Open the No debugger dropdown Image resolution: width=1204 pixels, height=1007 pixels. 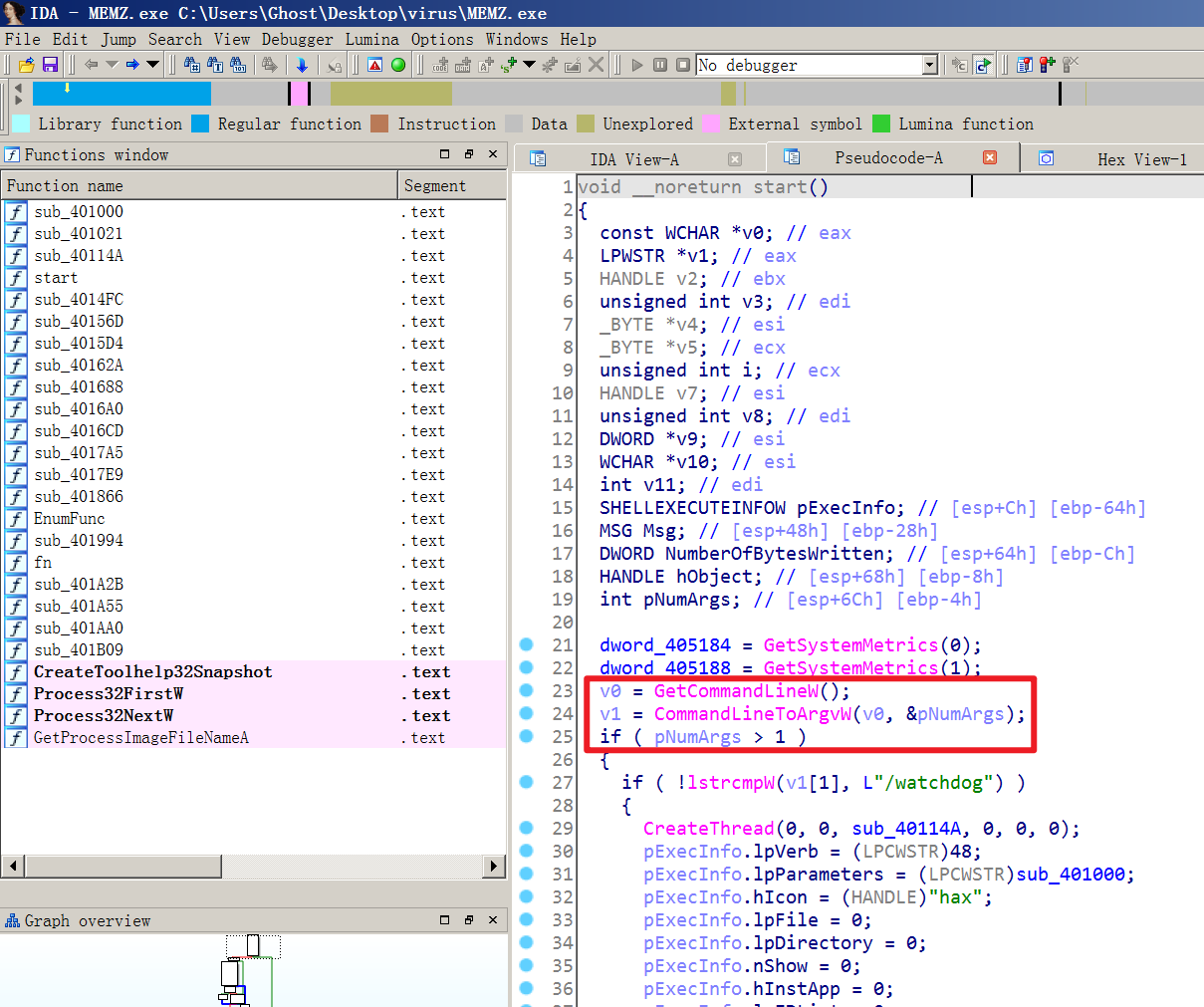tap(930, 65)
